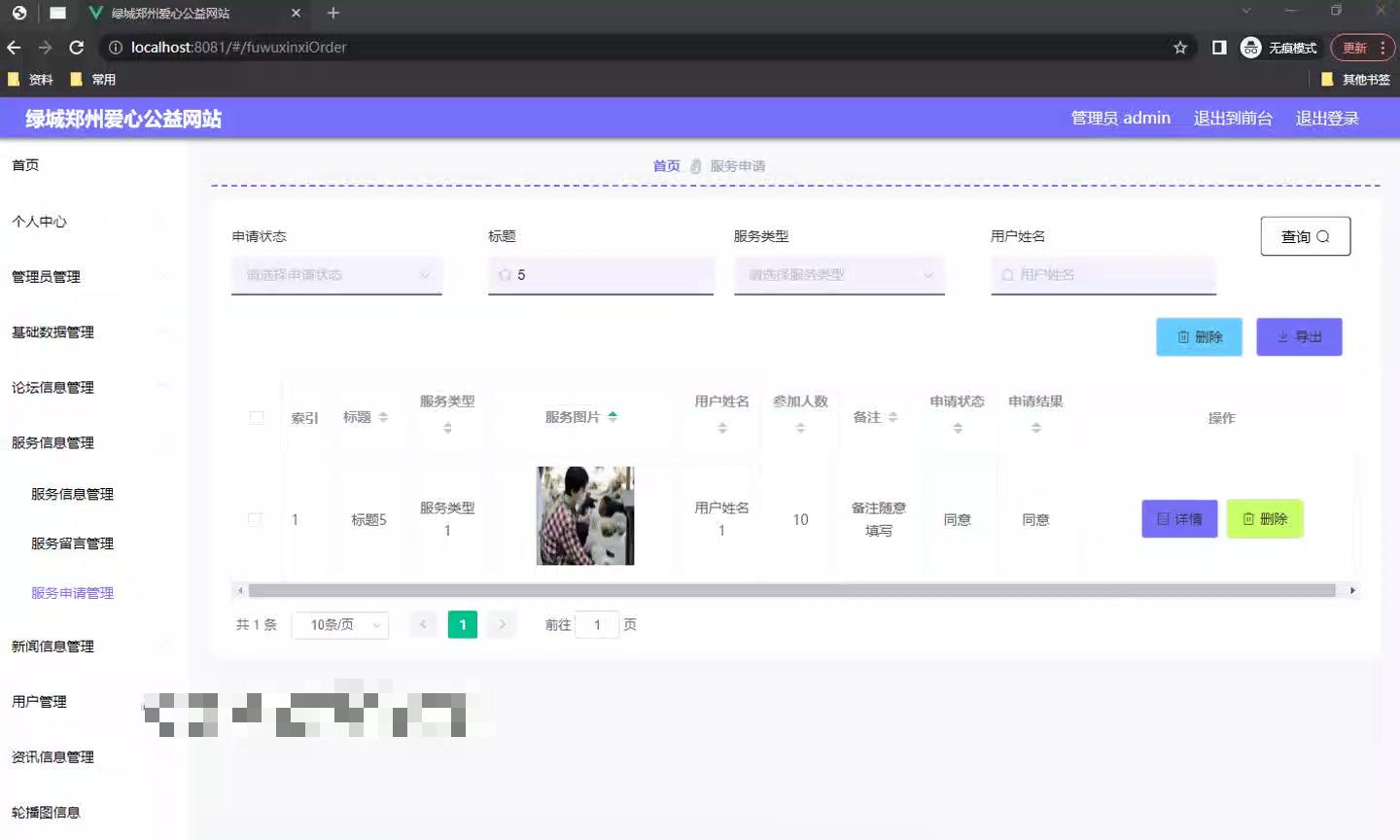Delete the 标题5 row with its 删除 button
The image size is (1400, 840).
pyautogui.click(x=1265, y=519)
